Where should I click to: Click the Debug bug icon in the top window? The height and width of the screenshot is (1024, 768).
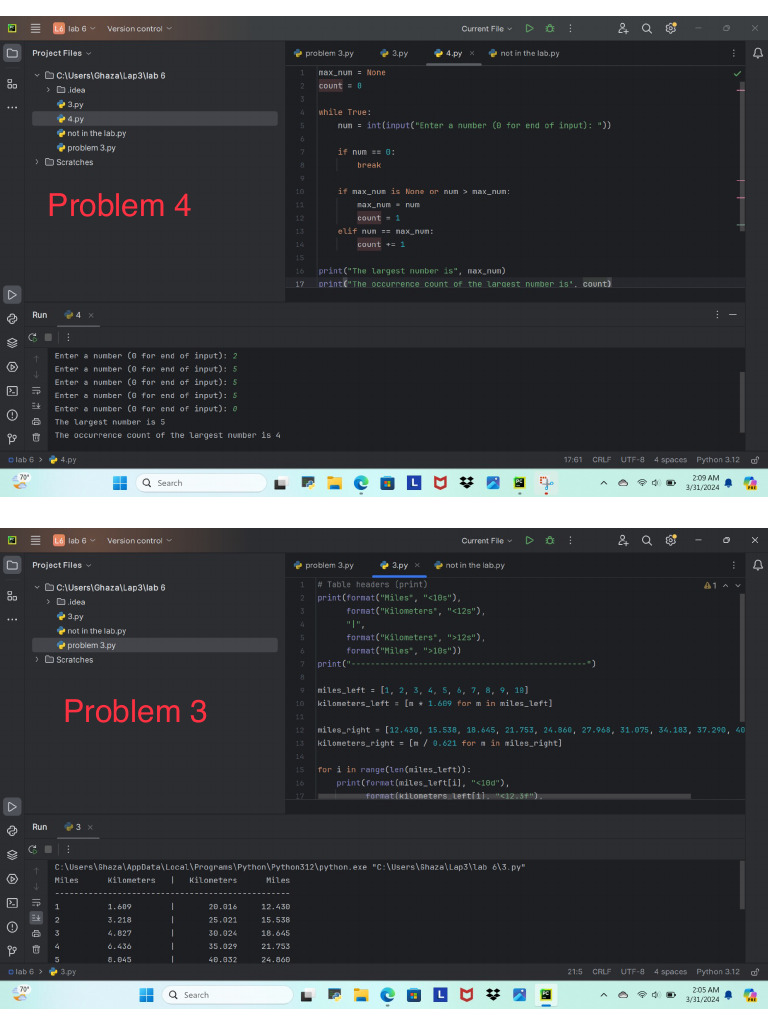click(x=549, y=28)
